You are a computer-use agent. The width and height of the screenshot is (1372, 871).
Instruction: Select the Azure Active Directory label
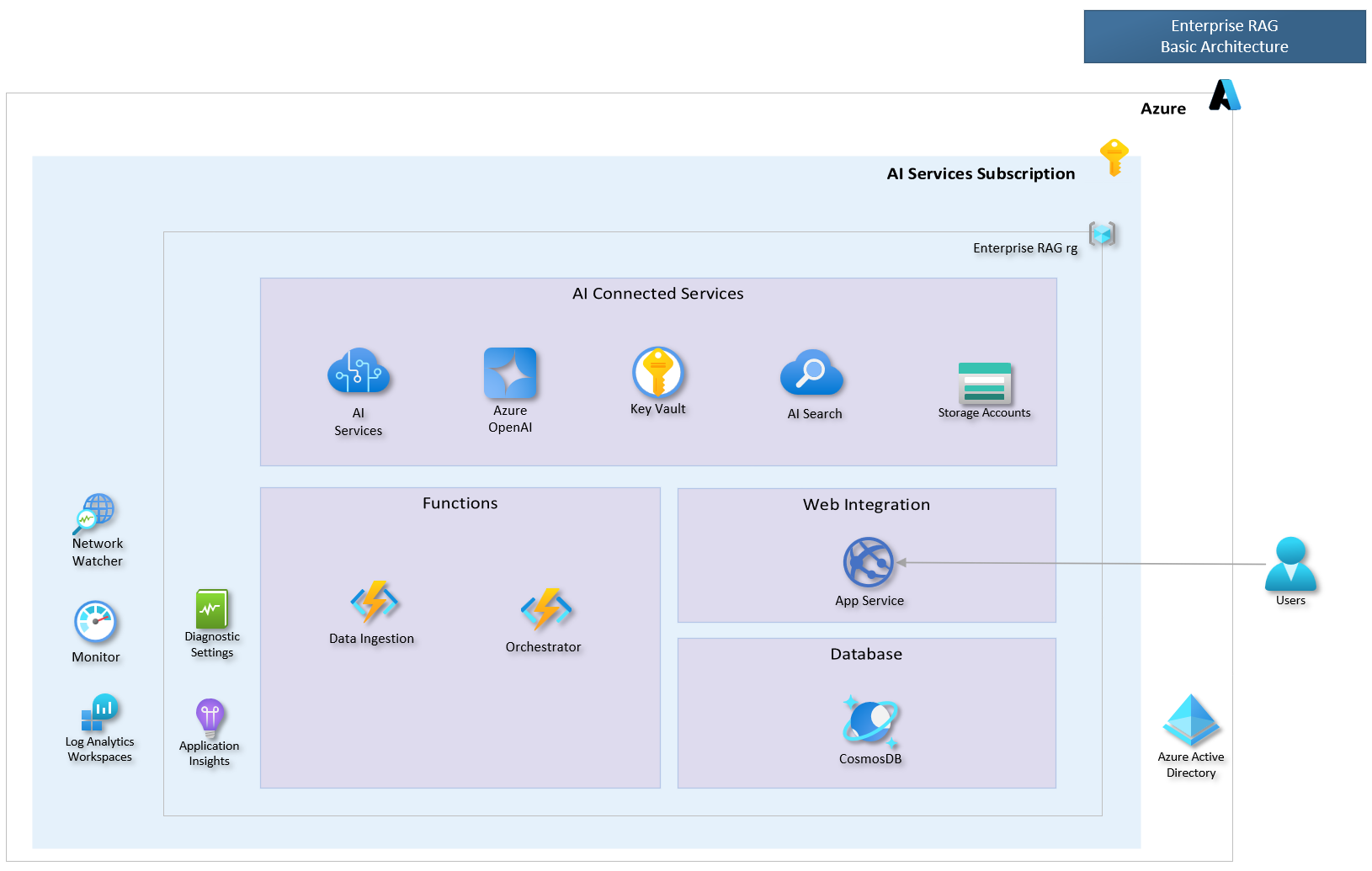(x=1191, y=765)
